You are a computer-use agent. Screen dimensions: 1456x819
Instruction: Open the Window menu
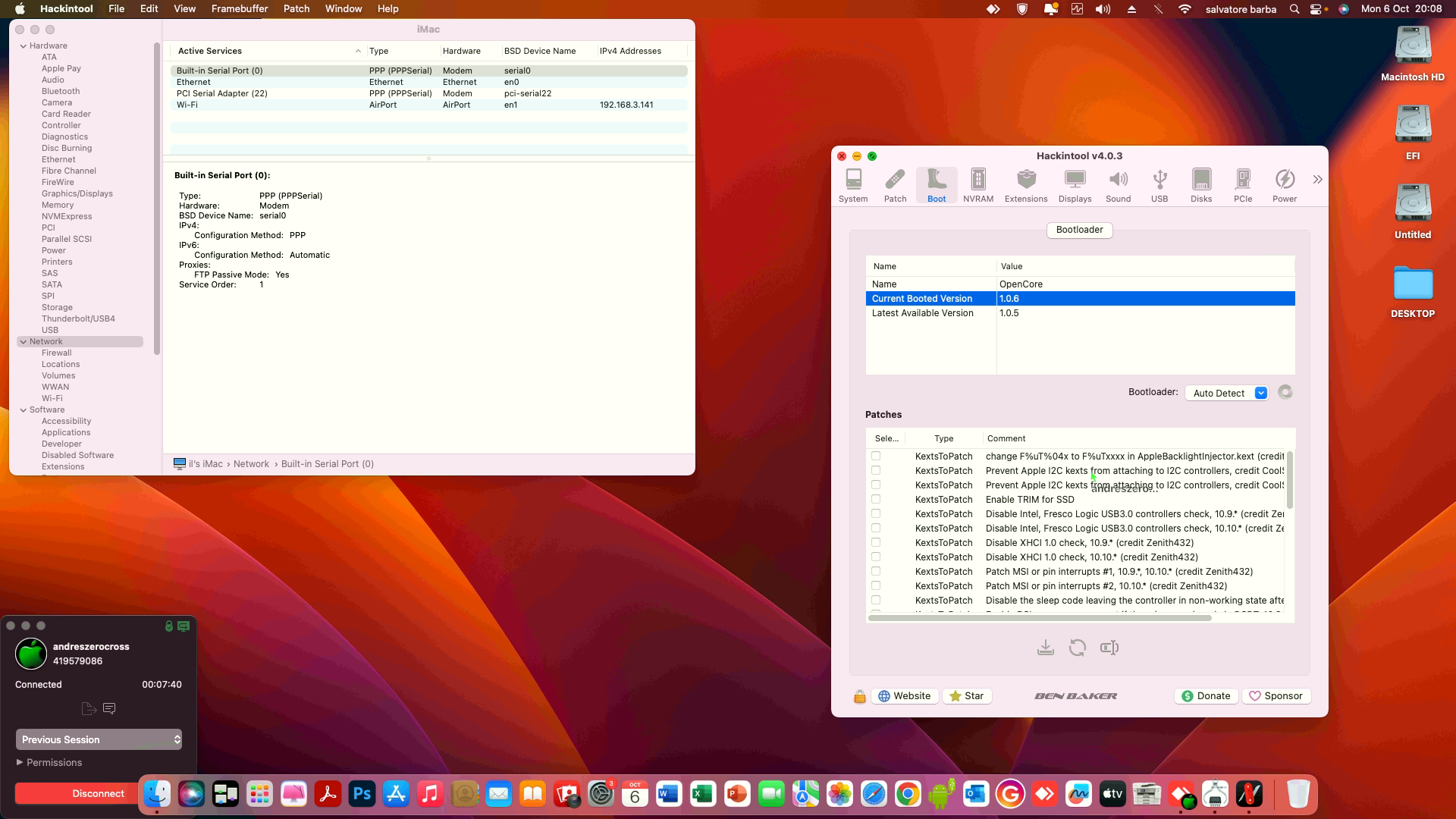[344, 9]
